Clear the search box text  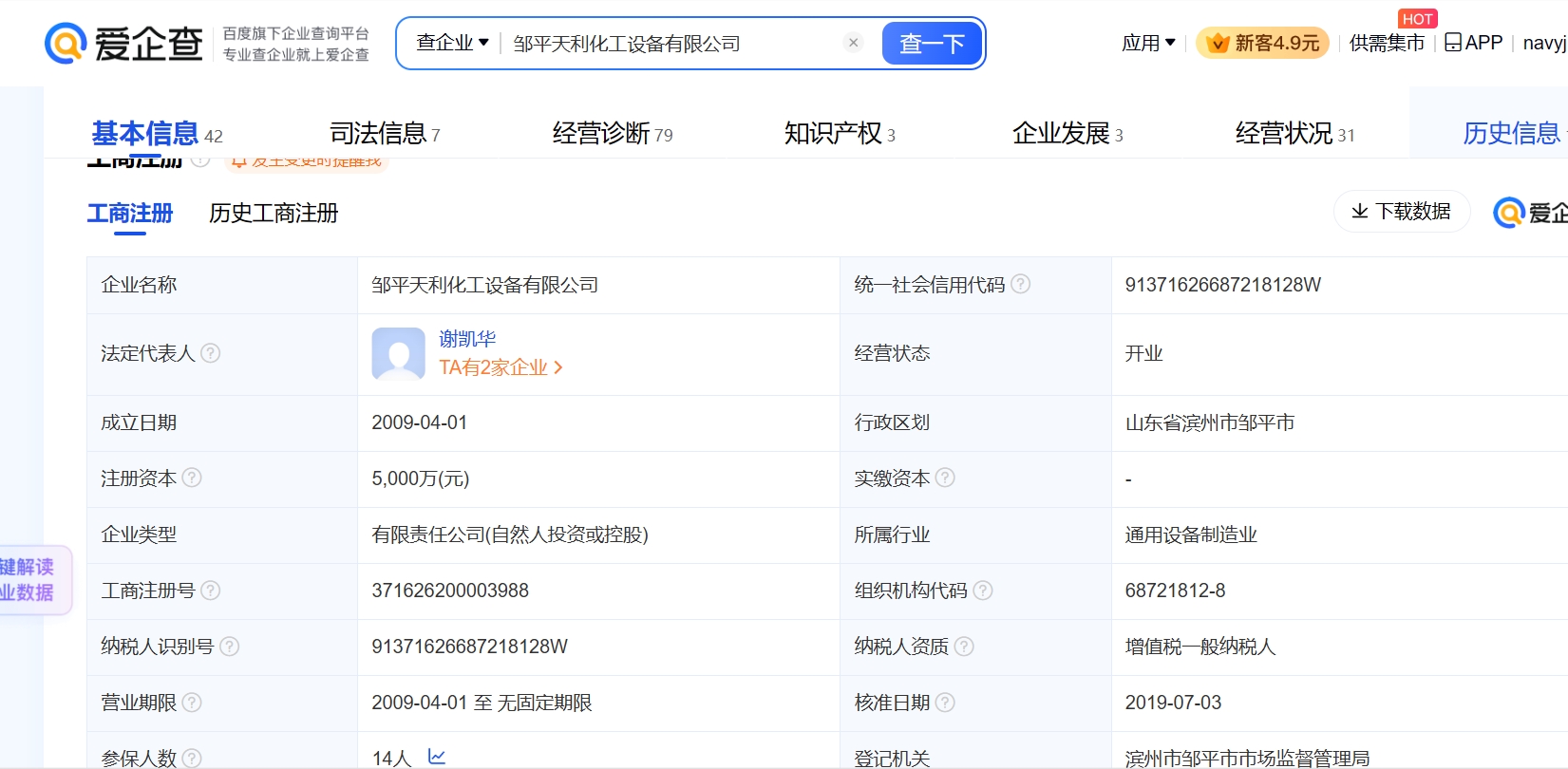click(x=853, y=43)
